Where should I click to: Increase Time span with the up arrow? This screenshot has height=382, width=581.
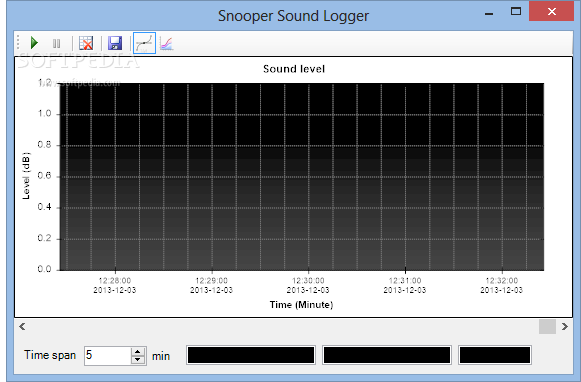pos(138,352)
